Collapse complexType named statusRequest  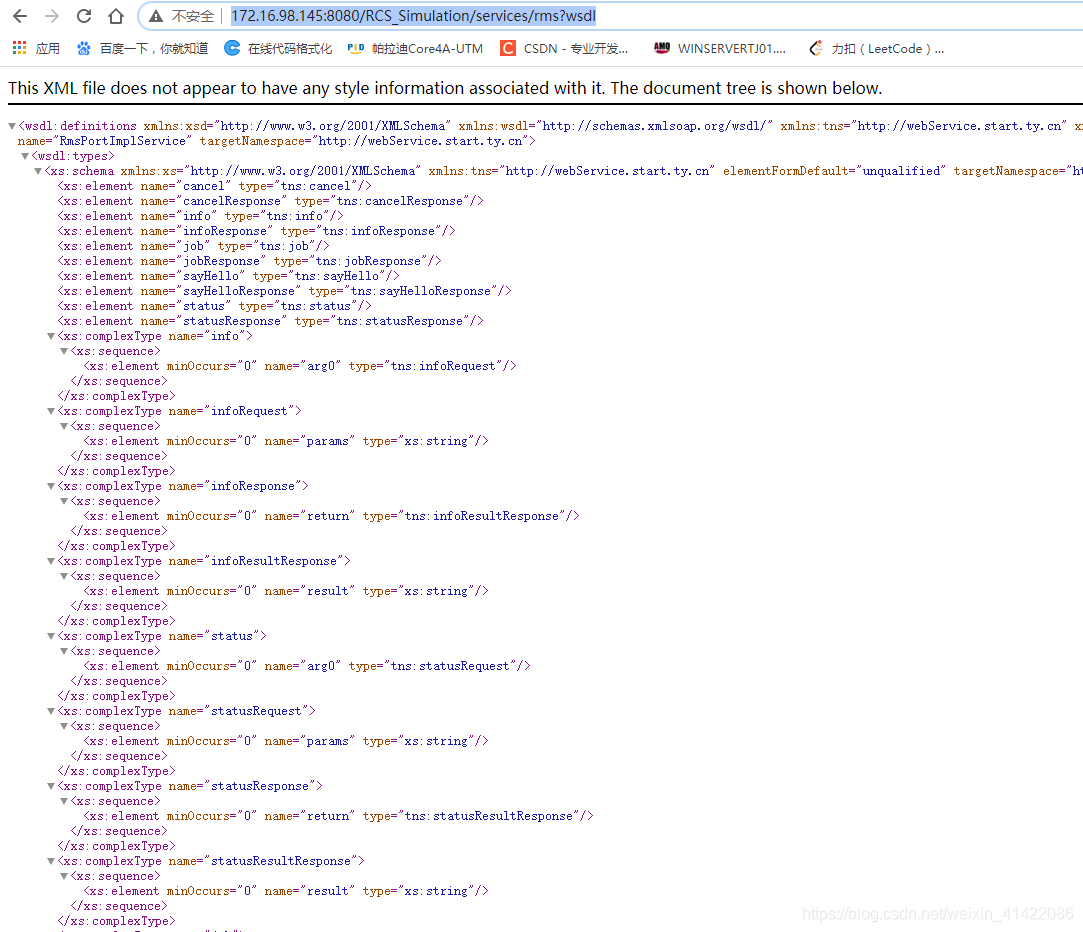tap(50, 711)
